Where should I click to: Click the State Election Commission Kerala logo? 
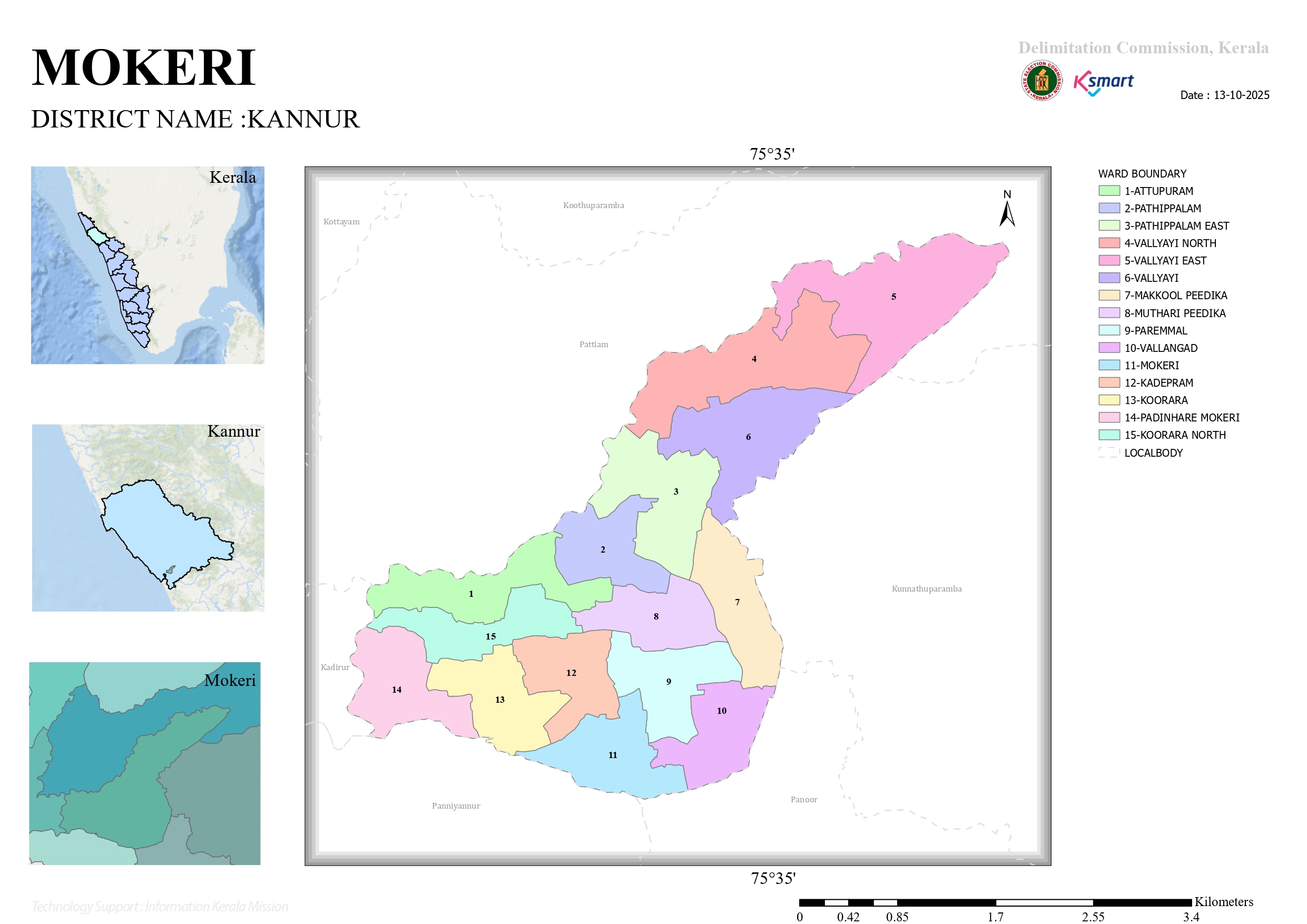(x=1041, y=81)
